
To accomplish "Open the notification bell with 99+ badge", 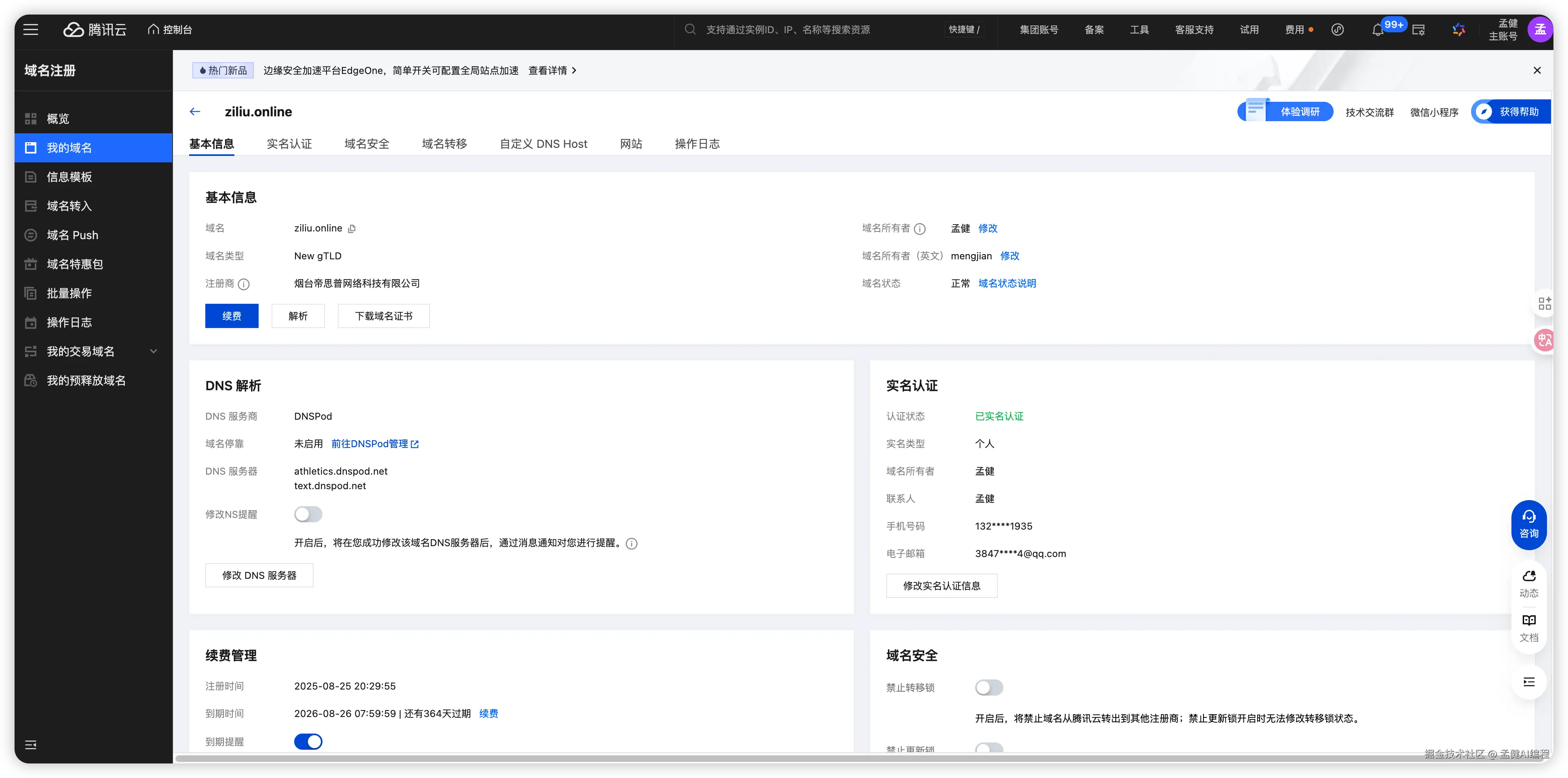I will pos(1378,30).
